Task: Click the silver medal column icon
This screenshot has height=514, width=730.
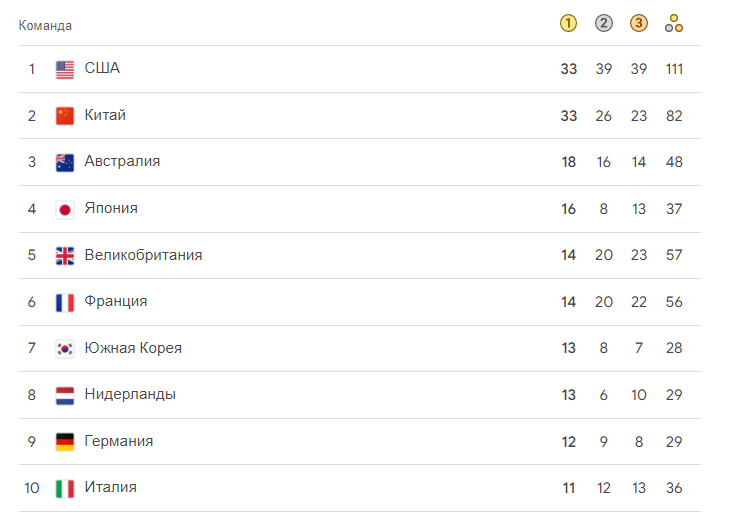Action: 604,24
